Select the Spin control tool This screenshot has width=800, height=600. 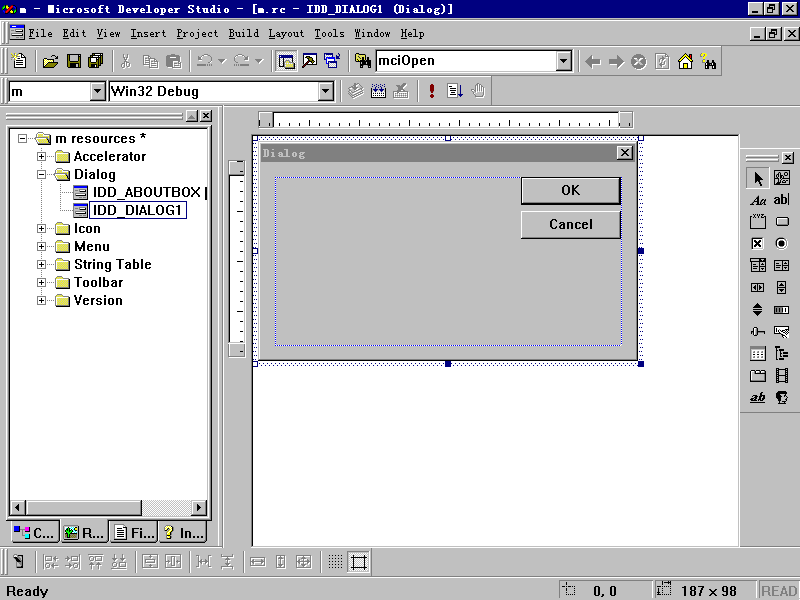pos(758,309)
